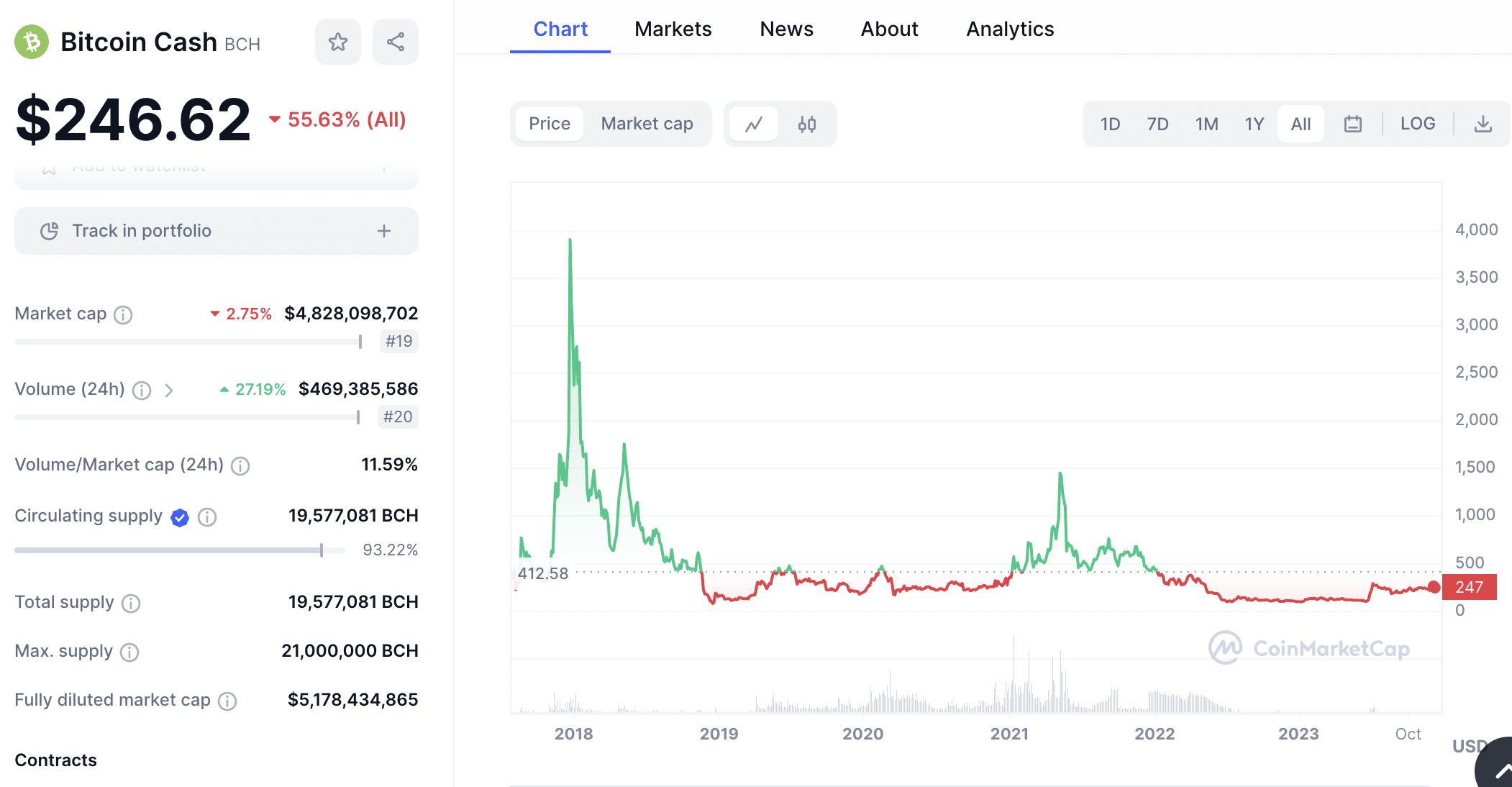Expand the Volume (24h) details chevron

(x=169, y=389)
